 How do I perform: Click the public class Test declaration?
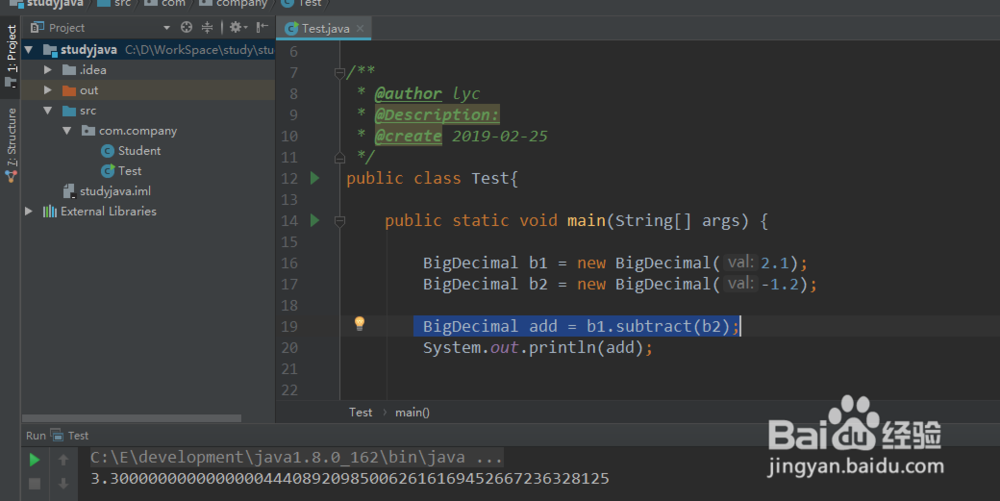(432, 178)
